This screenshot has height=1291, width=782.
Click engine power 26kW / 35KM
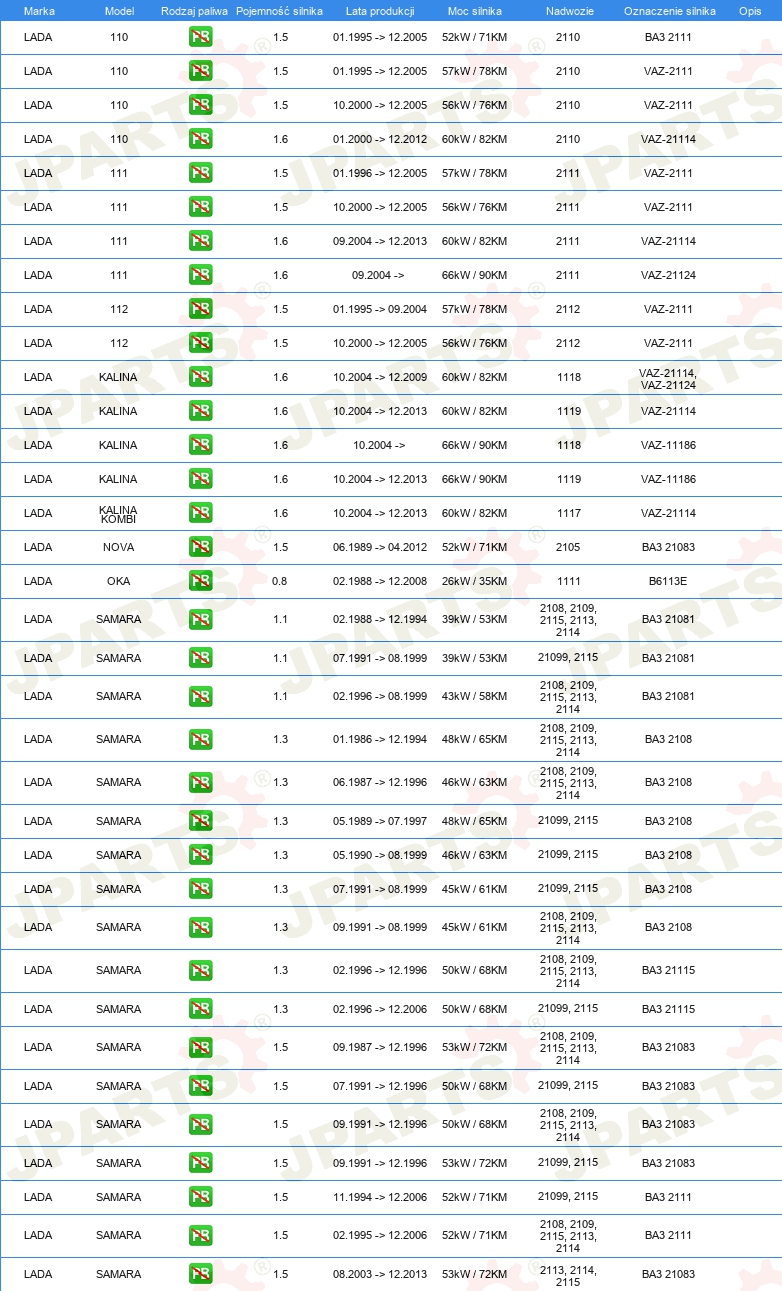[475, 582]
